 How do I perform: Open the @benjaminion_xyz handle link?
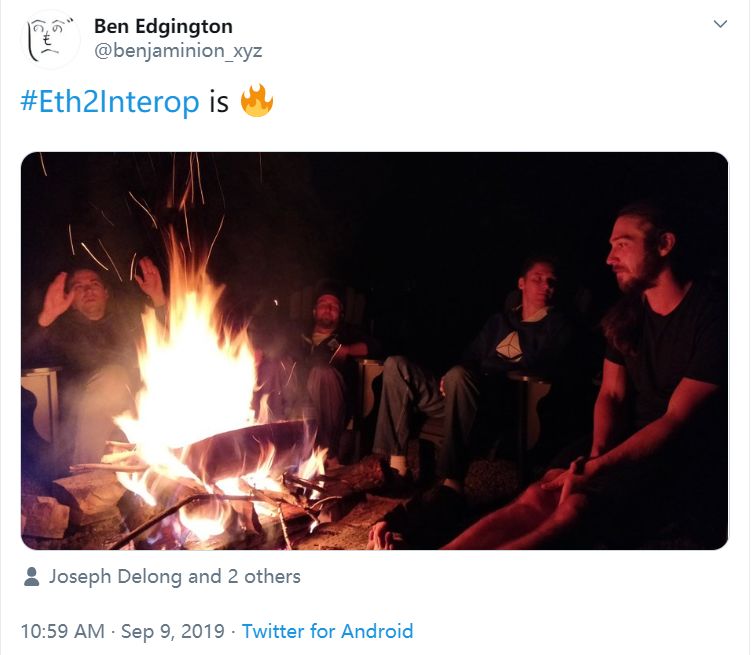click(178, 50)
